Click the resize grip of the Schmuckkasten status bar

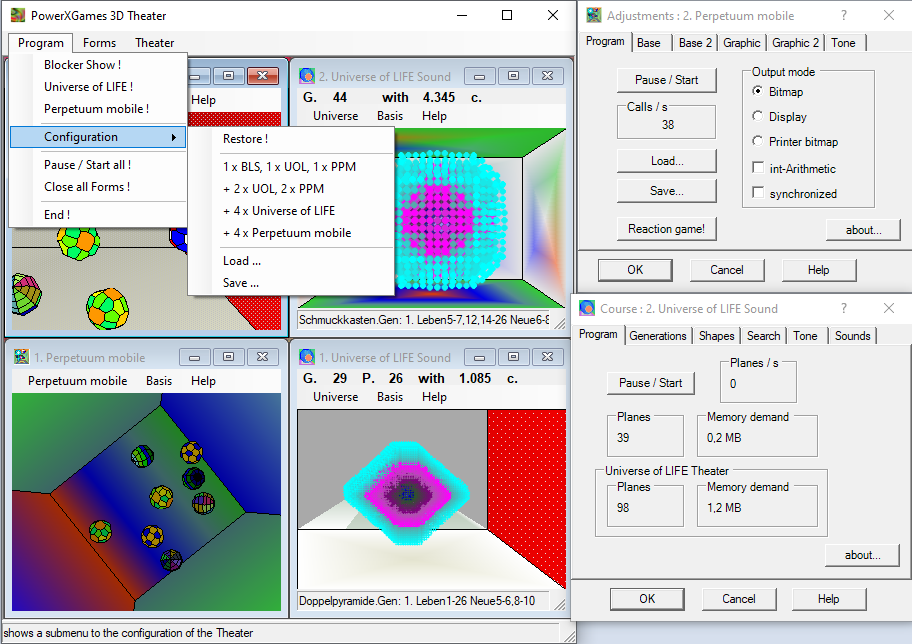coord(559,323)
